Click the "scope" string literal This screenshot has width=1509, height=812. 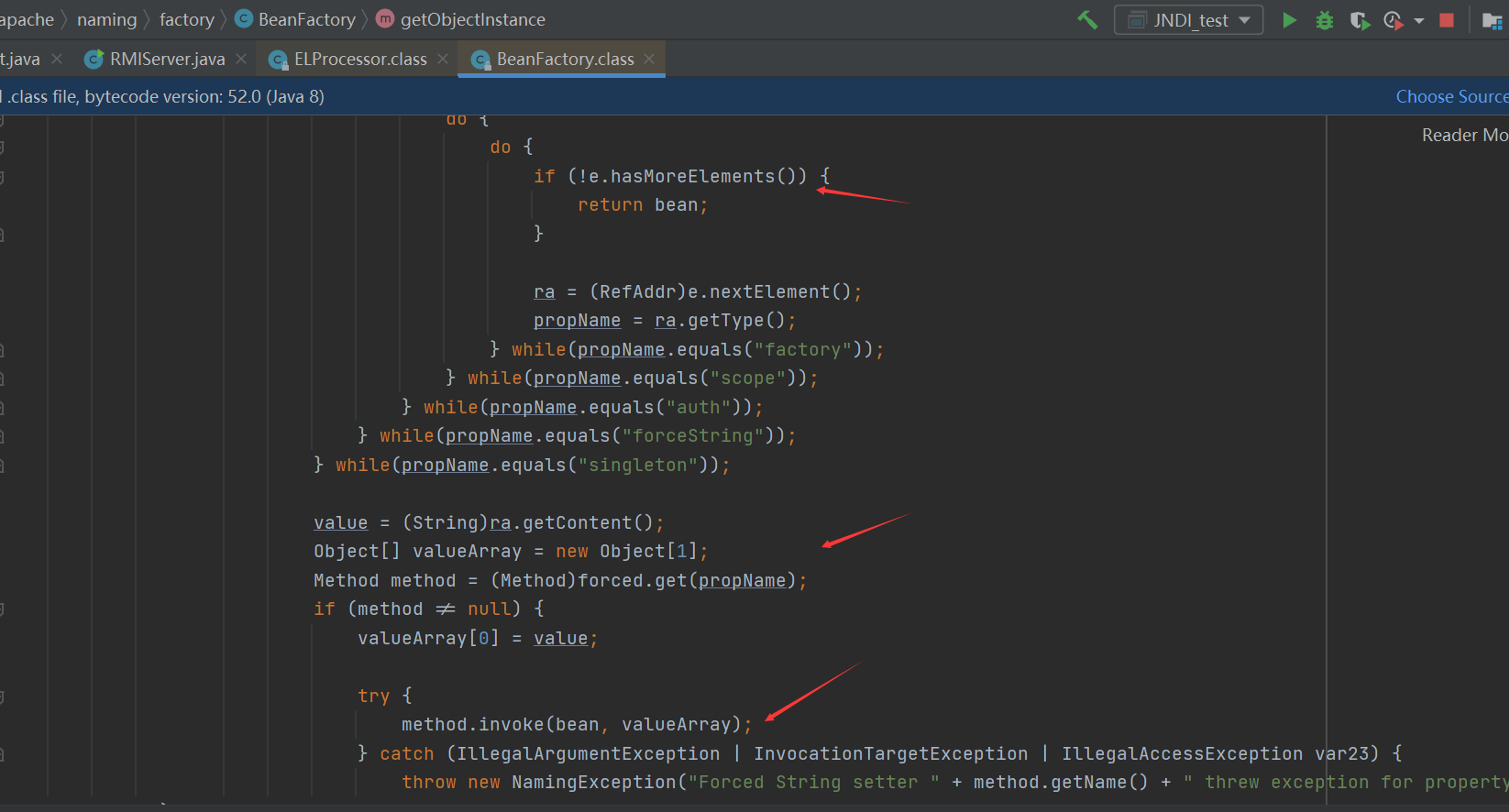pos(747,379)
